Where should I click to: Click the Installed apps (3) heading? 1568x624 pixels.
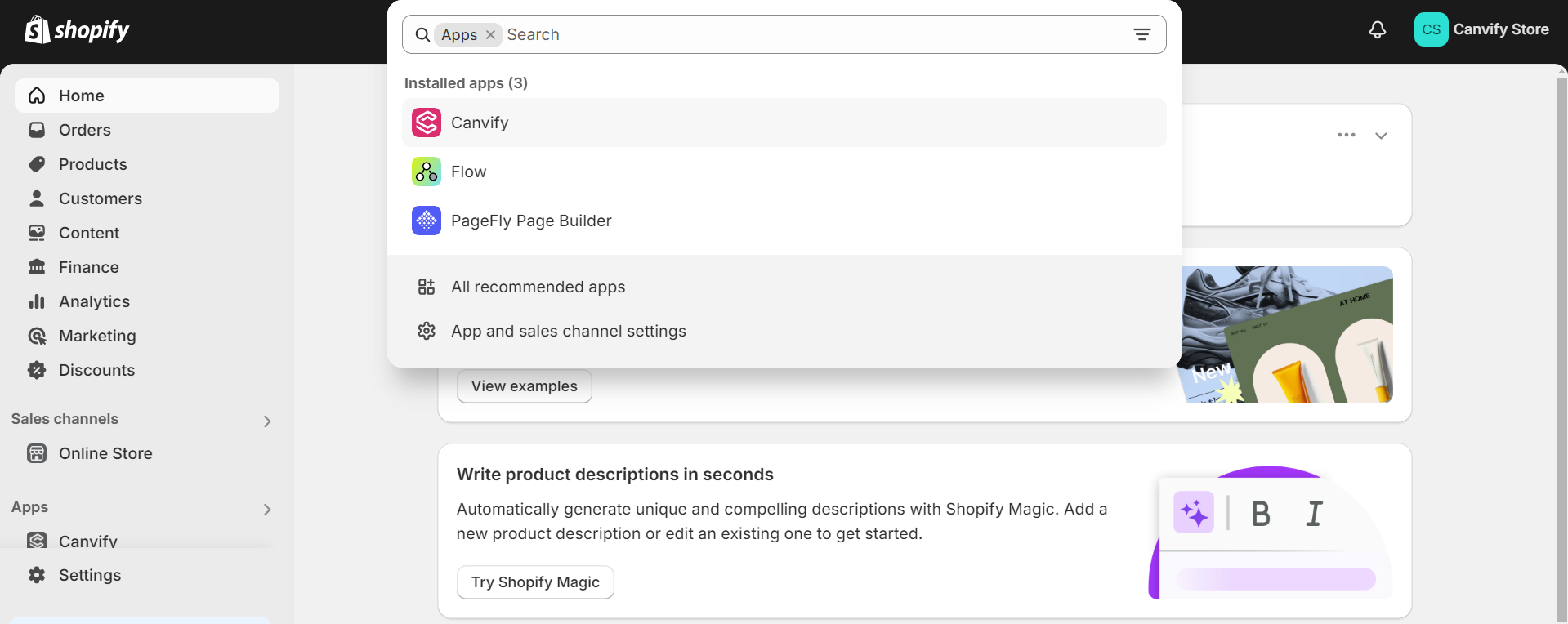[466, 83]
